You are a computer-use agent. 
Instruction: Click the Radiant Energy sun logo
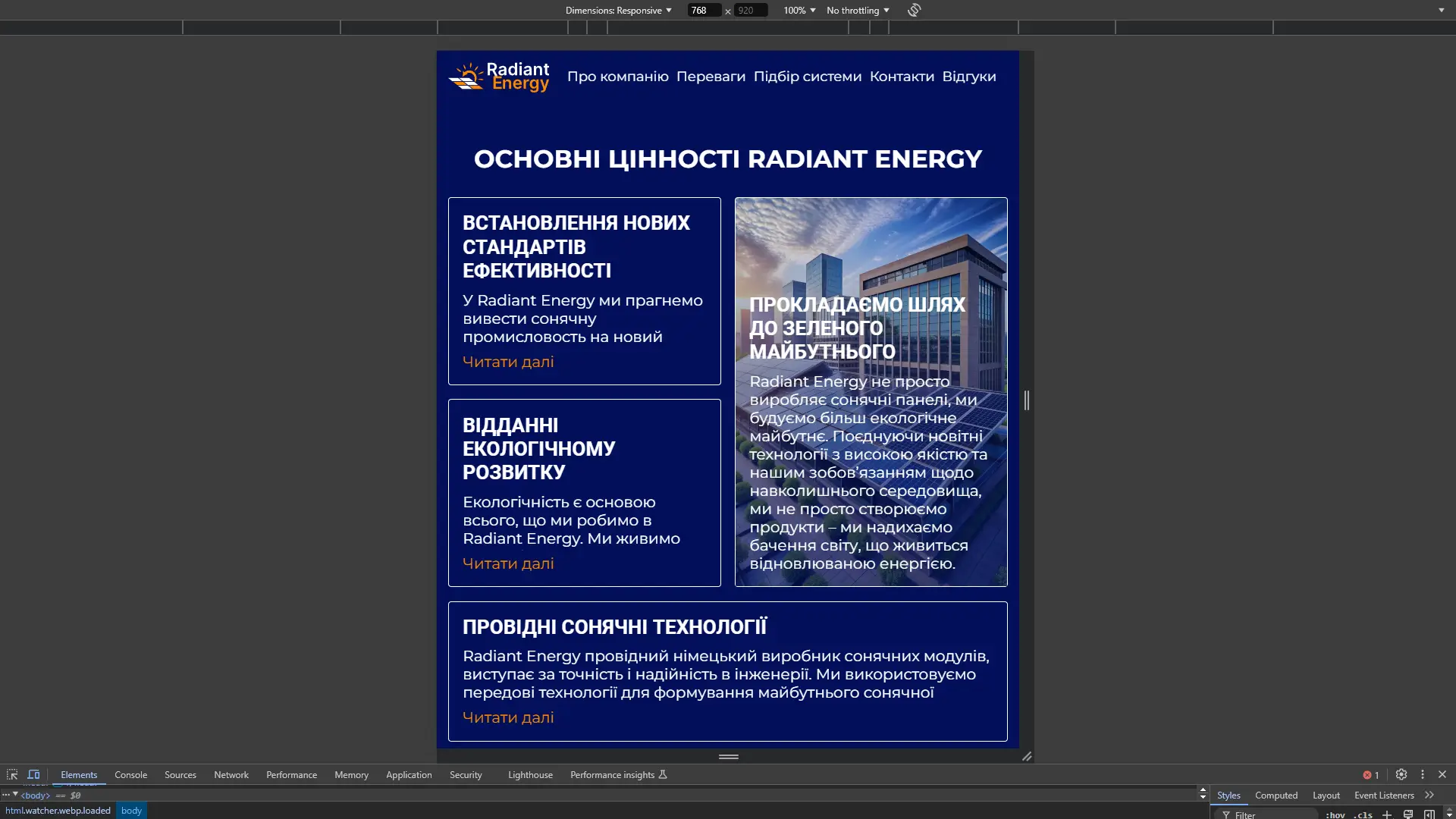(499, 77)
